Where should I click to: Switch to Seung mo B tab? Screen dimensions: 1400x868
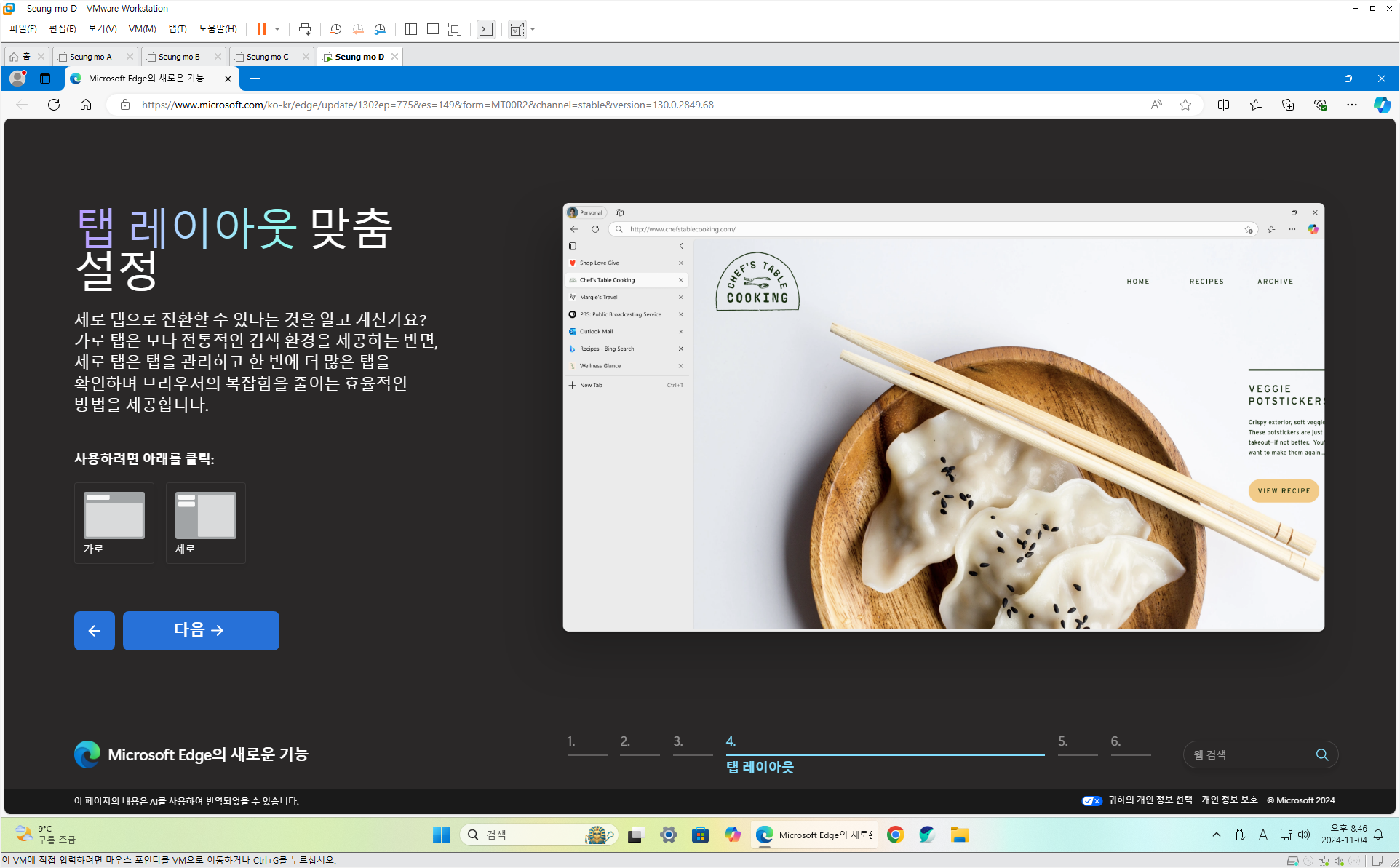coord(178,57)
